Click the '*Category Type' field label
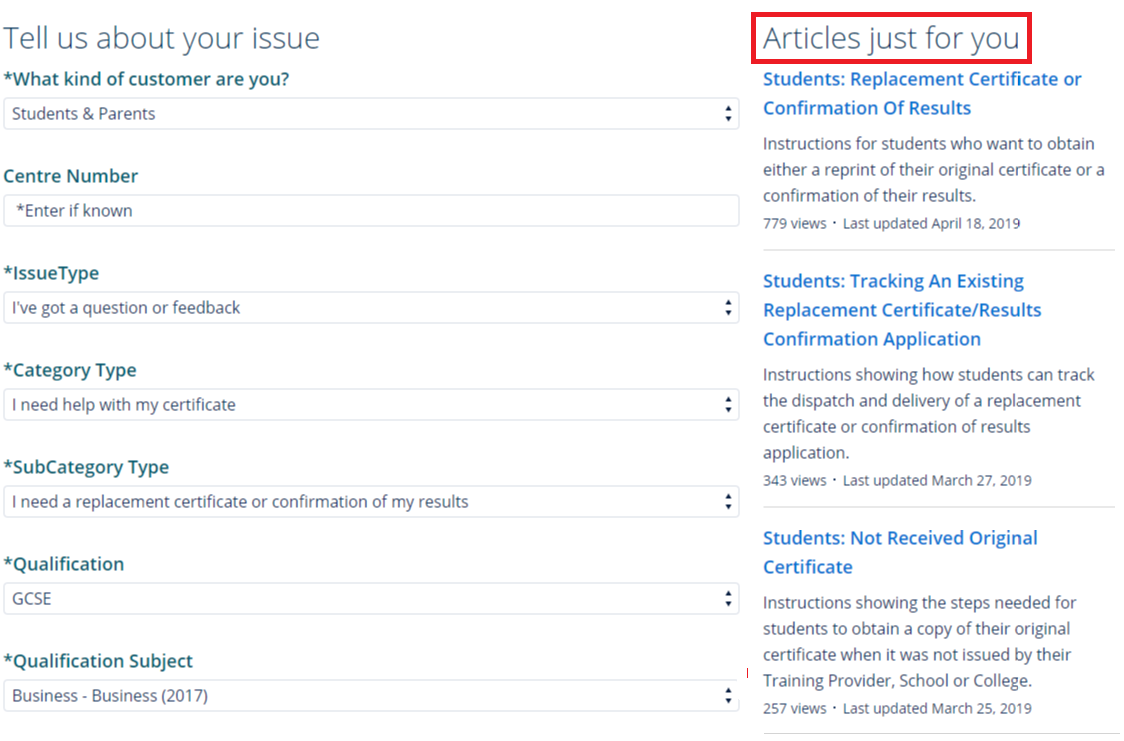This screenshot has height=741, width=1124. click(70, 370)
